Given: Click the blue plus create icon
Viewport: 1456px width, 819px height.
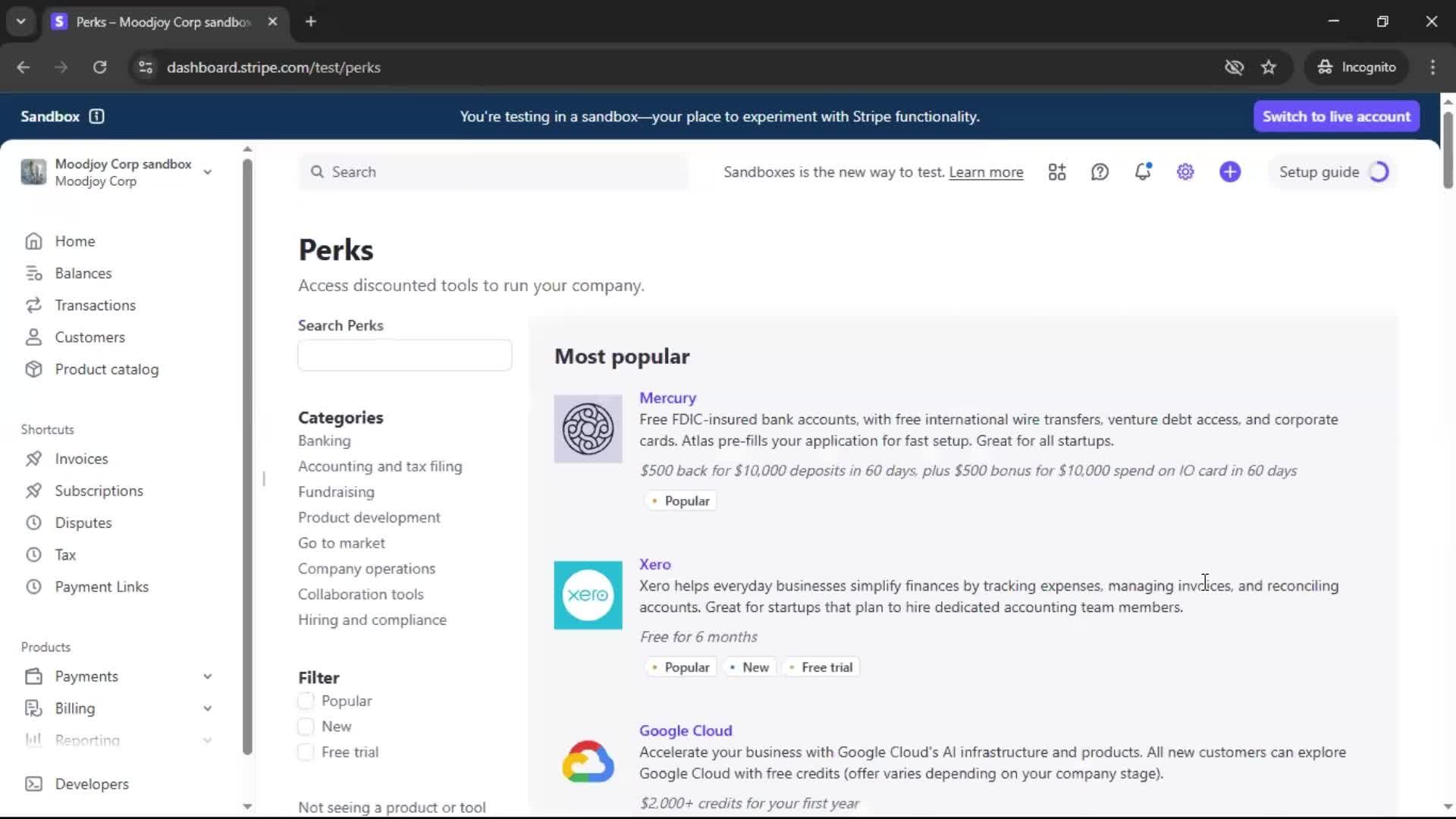Looking at the screenshot, I should click(1230, 172).
